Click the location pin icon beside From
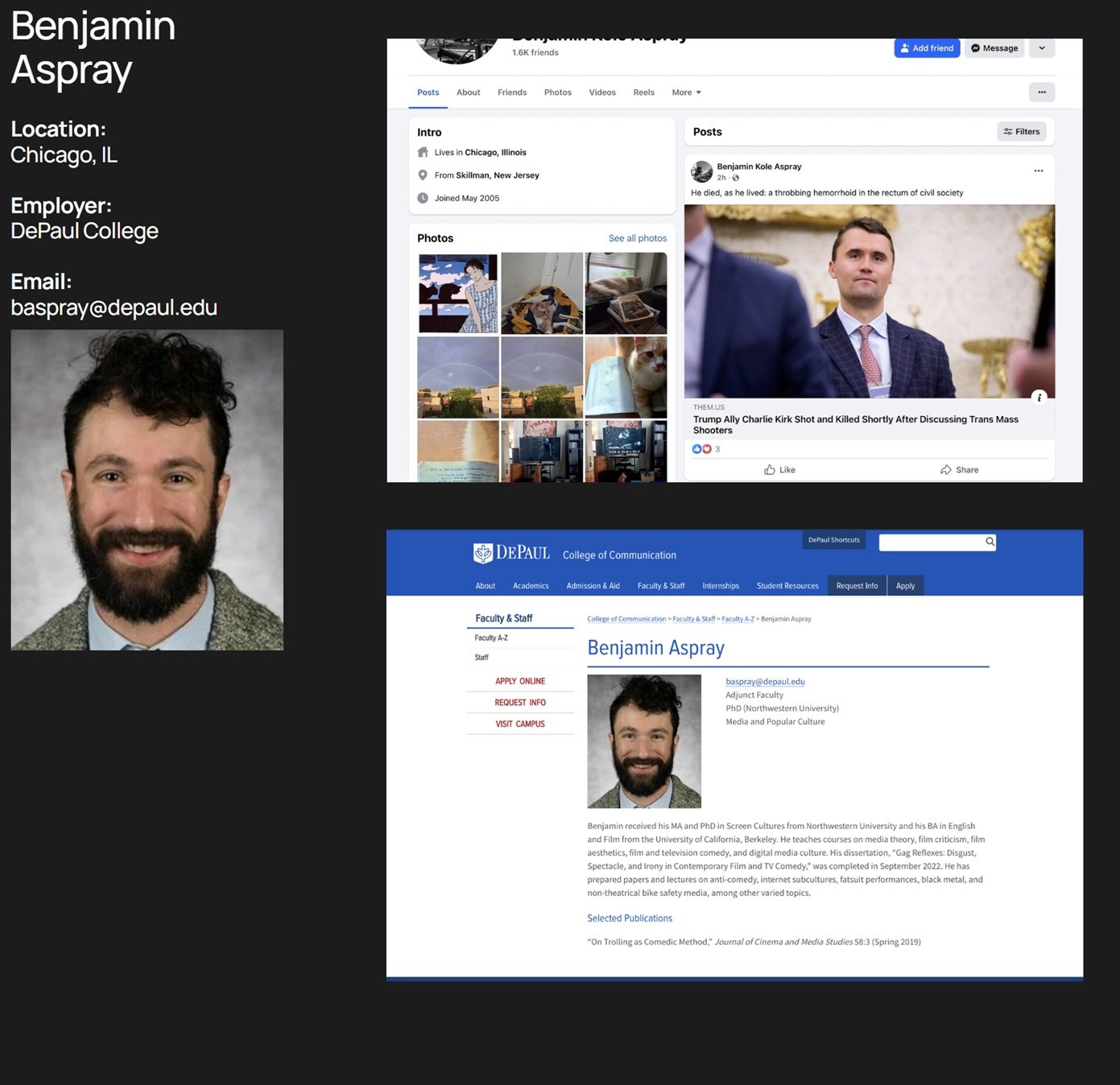This screenshot has width=1120, height=1085. coord(423,175)
